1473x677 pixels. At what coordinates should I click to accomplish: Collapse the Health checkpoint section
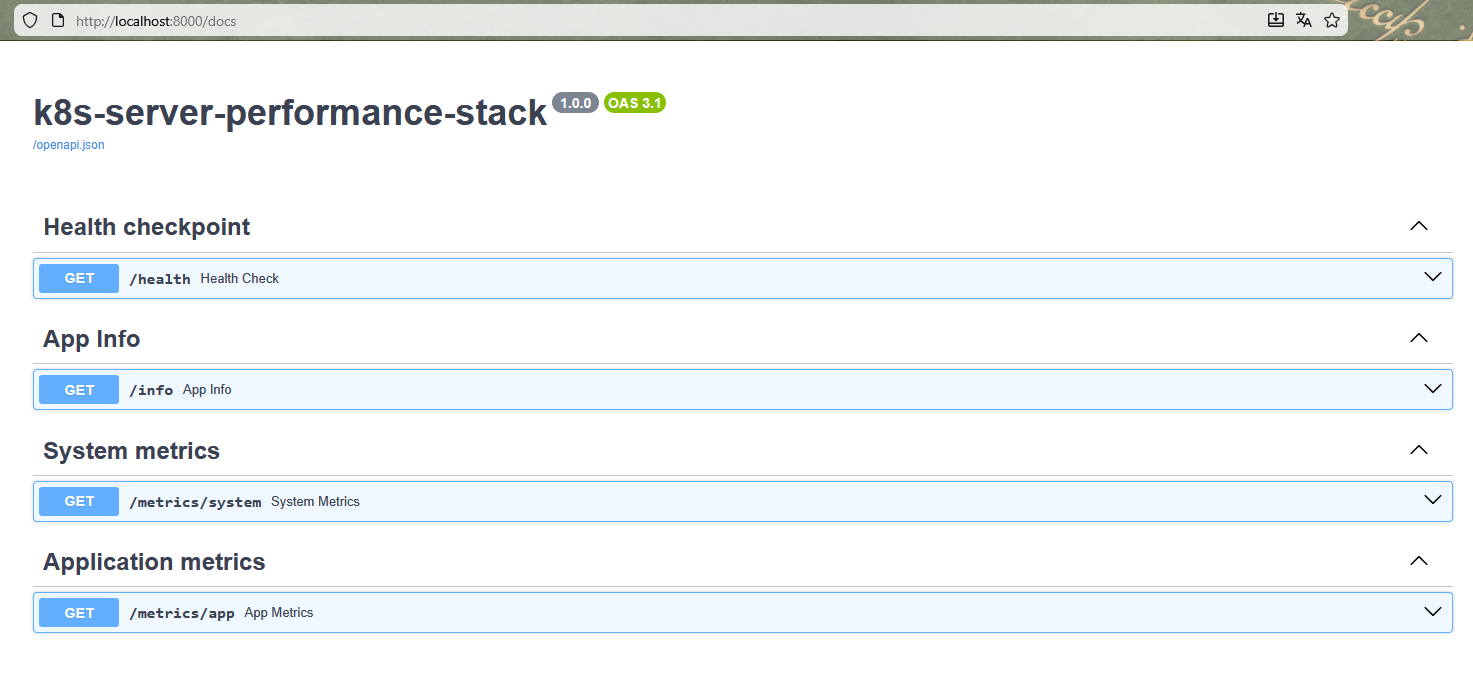[x=1418, y=227]
